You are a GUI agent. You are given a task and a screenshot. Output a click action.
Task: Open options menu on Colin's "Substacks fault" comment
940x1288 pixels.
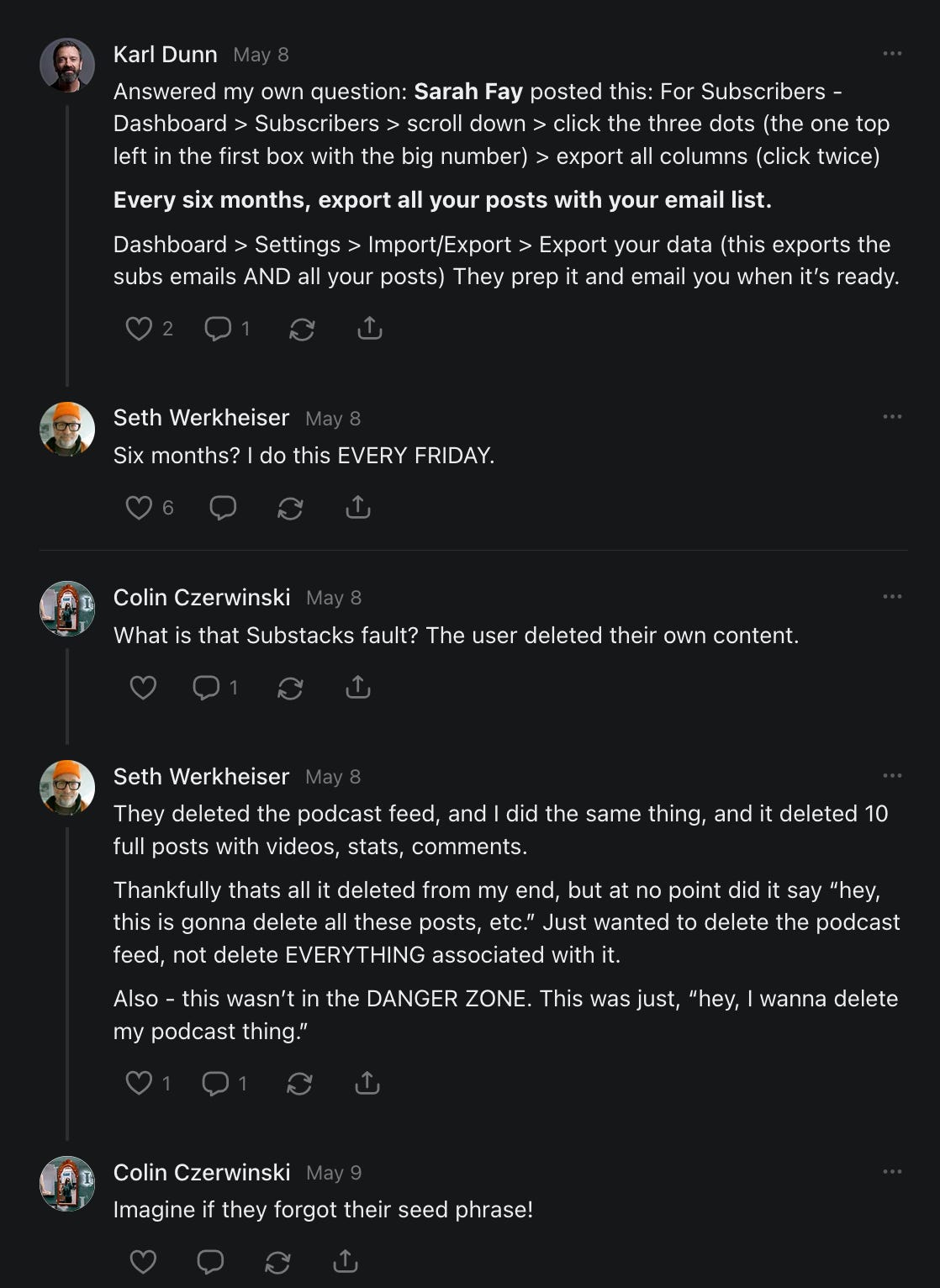coord(892,597)
